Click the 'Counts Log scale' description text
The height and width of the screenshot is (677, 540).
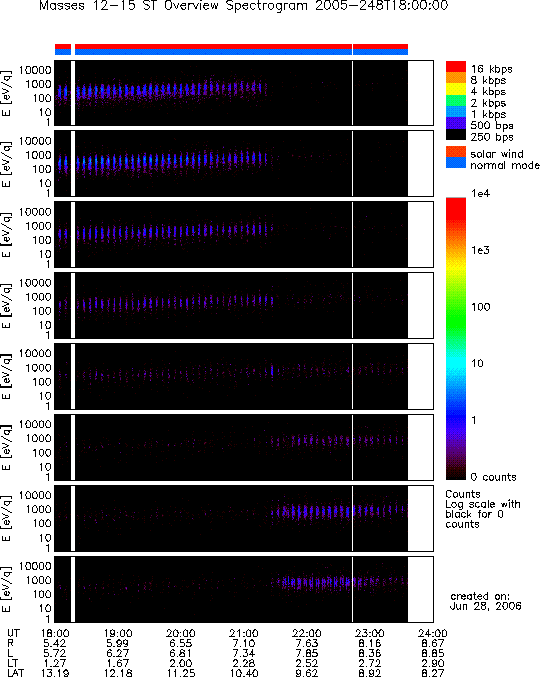coord(483,509)
